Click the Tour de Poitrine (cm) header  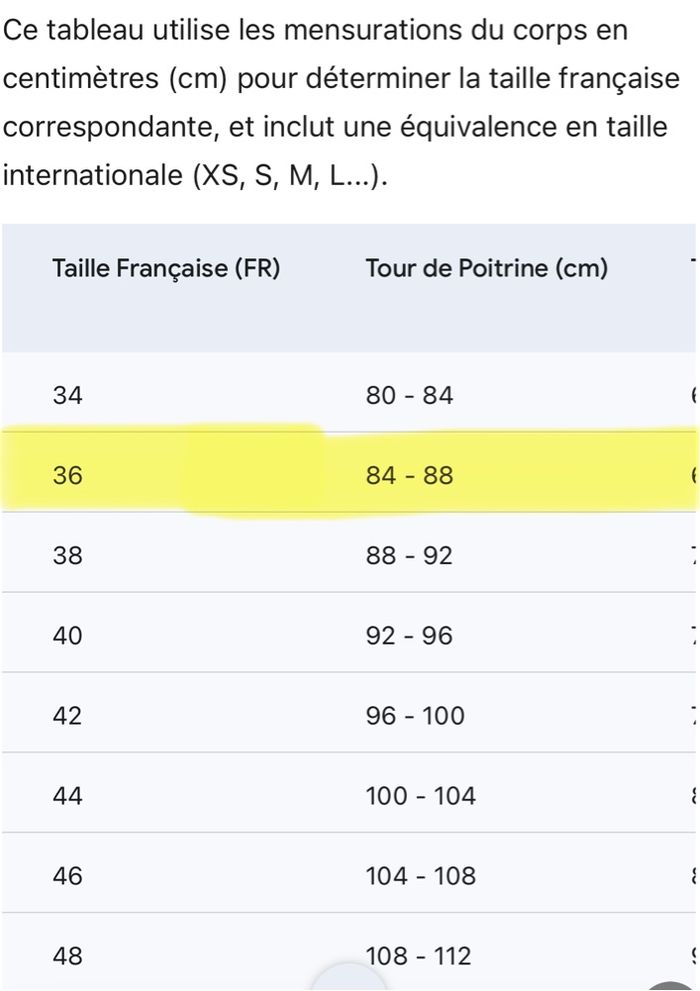tap(486, 269)
